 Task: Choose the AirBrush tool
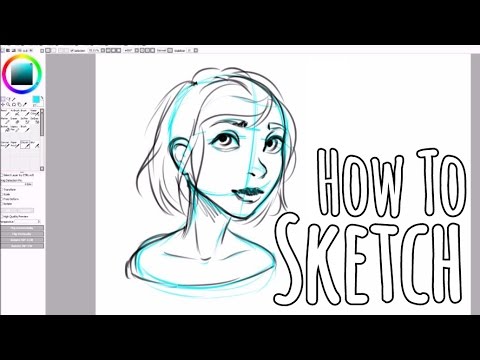15,113
